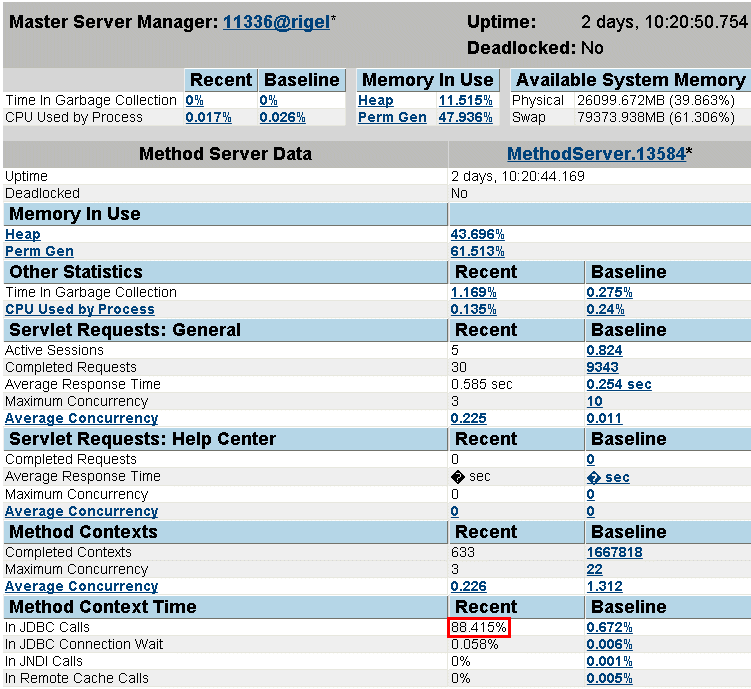This screenshot has width=751, height=689.
Task: Click the 0.824 baseline Active Sessions value
Action: (604, 350)
